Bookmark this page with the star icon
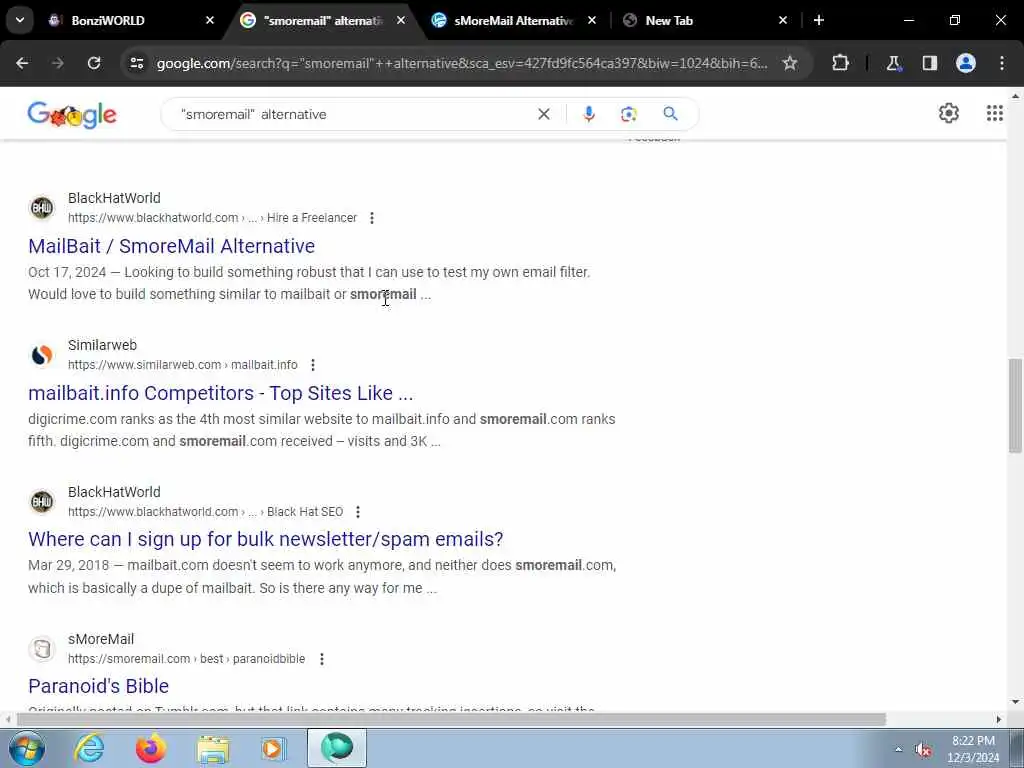 click(x=790, y=63)
